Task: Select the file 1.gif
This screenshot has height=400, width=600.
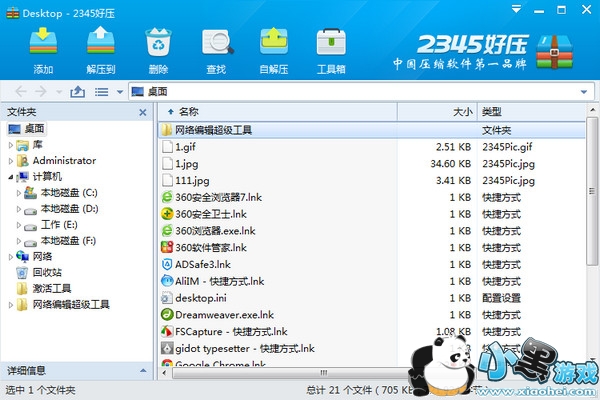Action: (185, 147)
